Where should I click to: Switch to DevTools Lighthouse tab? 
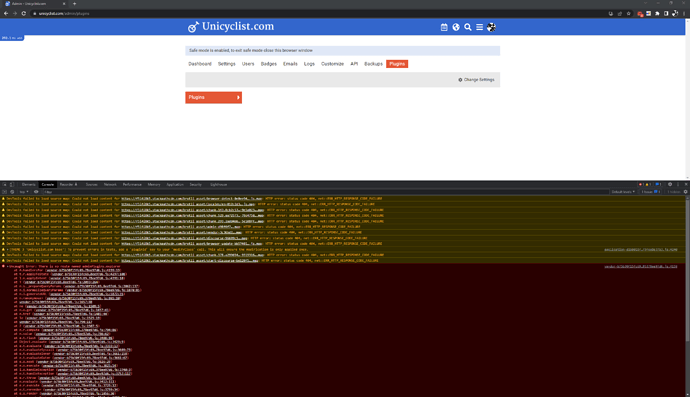tap(218, 185)
